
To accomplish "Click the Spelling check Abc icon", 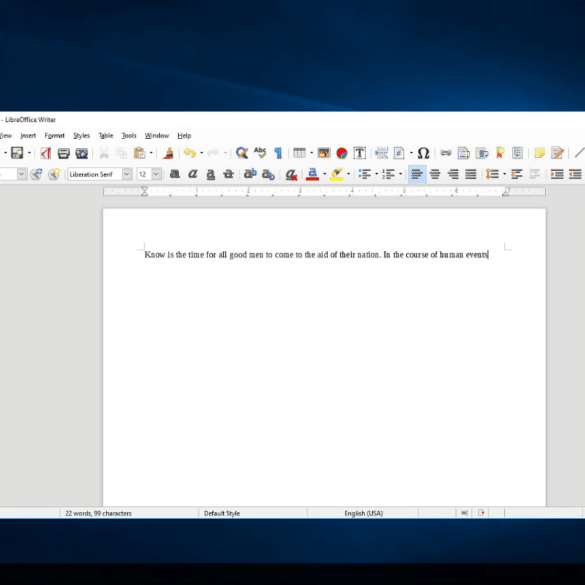I will [x=260, y=153].
